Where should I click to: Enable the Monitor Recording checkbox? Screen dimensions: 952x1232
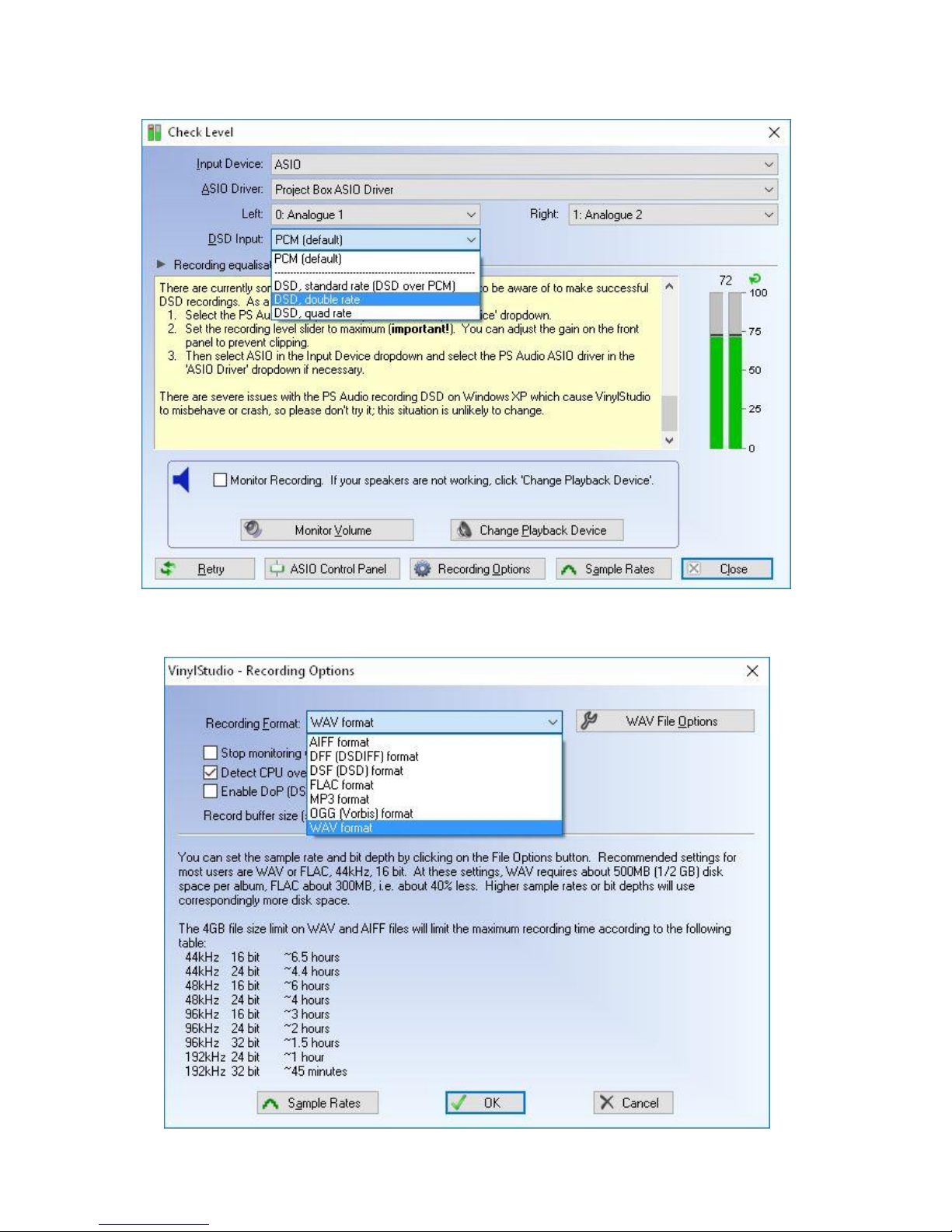(220, 480)
